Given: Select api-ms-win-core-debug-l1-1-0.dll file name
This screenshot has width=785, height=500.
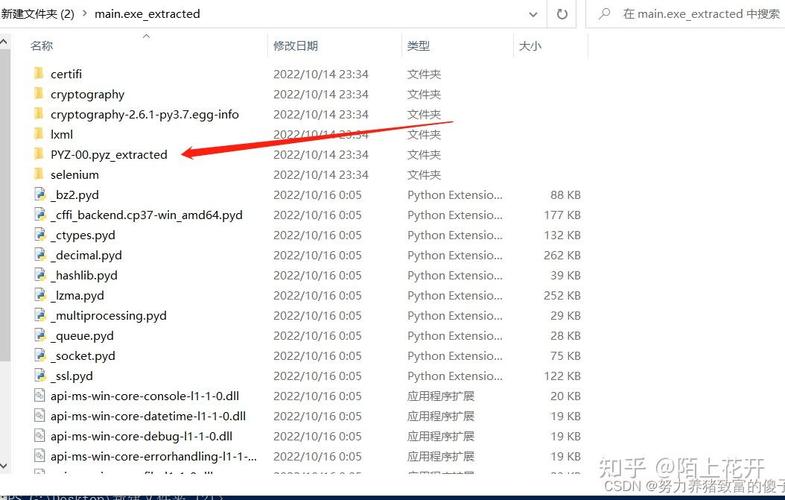Looking at the screenshot, I should (x=141, y=436).
